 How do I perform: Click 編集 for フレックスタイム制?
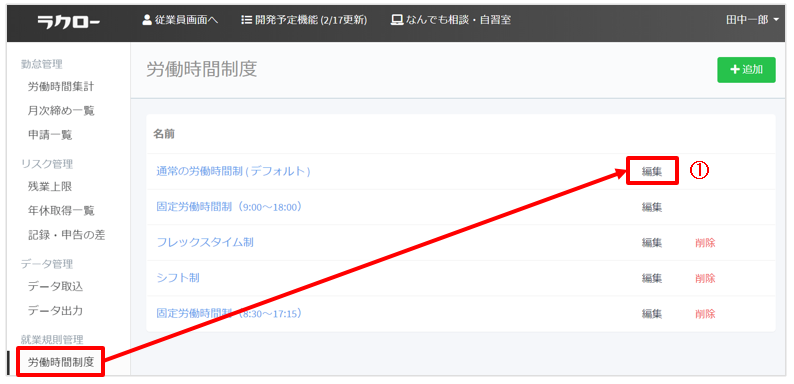point(652,243)
